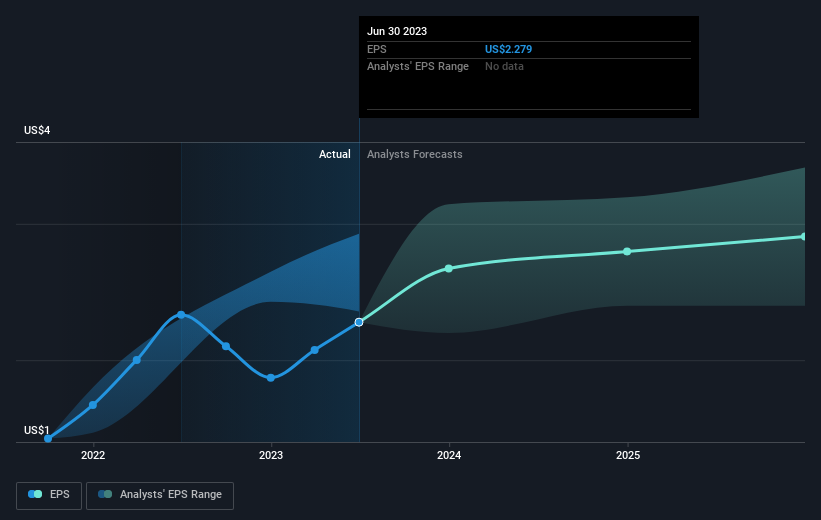
Task: Click the EPS data point just before the mid-2022 peak
Action: point(137,360)
